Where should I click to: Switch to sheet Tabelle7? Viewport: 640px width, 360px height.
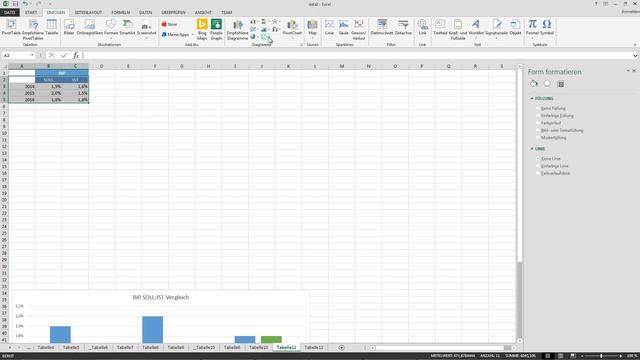pyautogui.click(x=125, y=347)
